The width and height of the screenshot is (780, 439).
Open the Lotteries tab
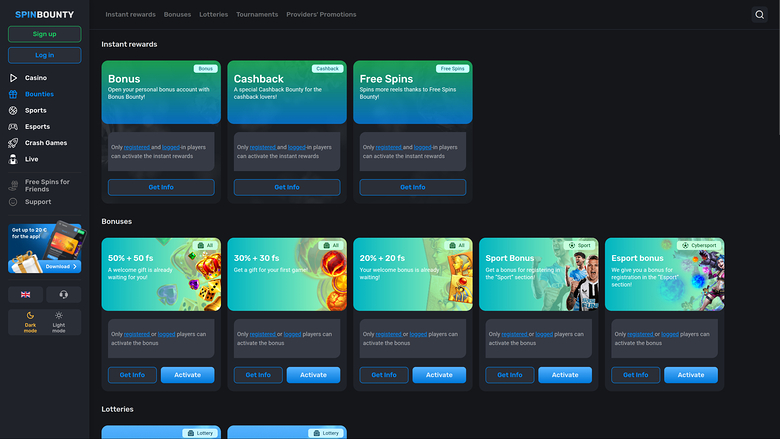(x=213, y=14)
